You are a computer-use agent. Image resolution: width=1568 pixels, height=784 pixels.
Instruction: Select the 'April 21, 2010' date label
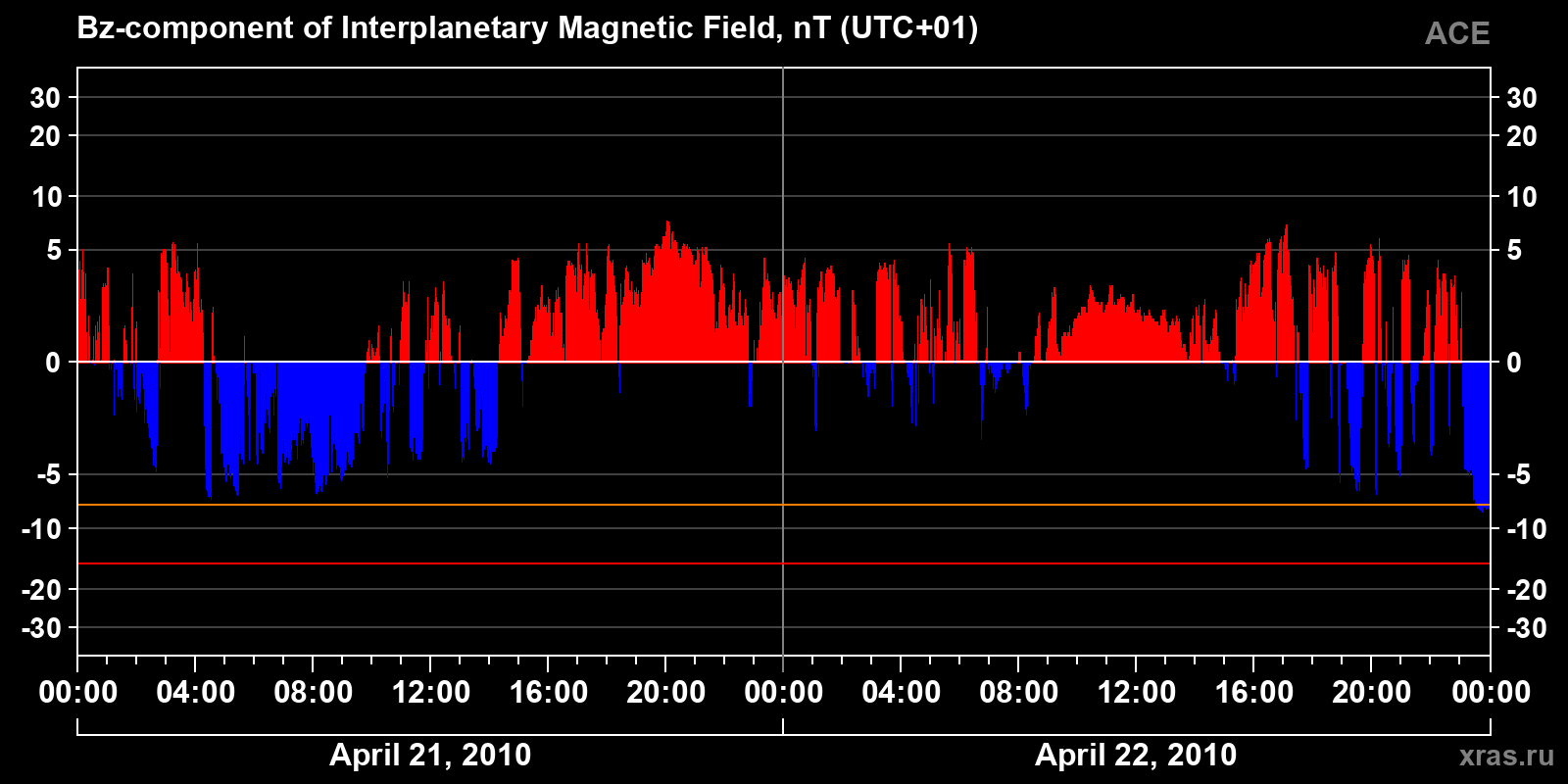[x=430, y=755]
